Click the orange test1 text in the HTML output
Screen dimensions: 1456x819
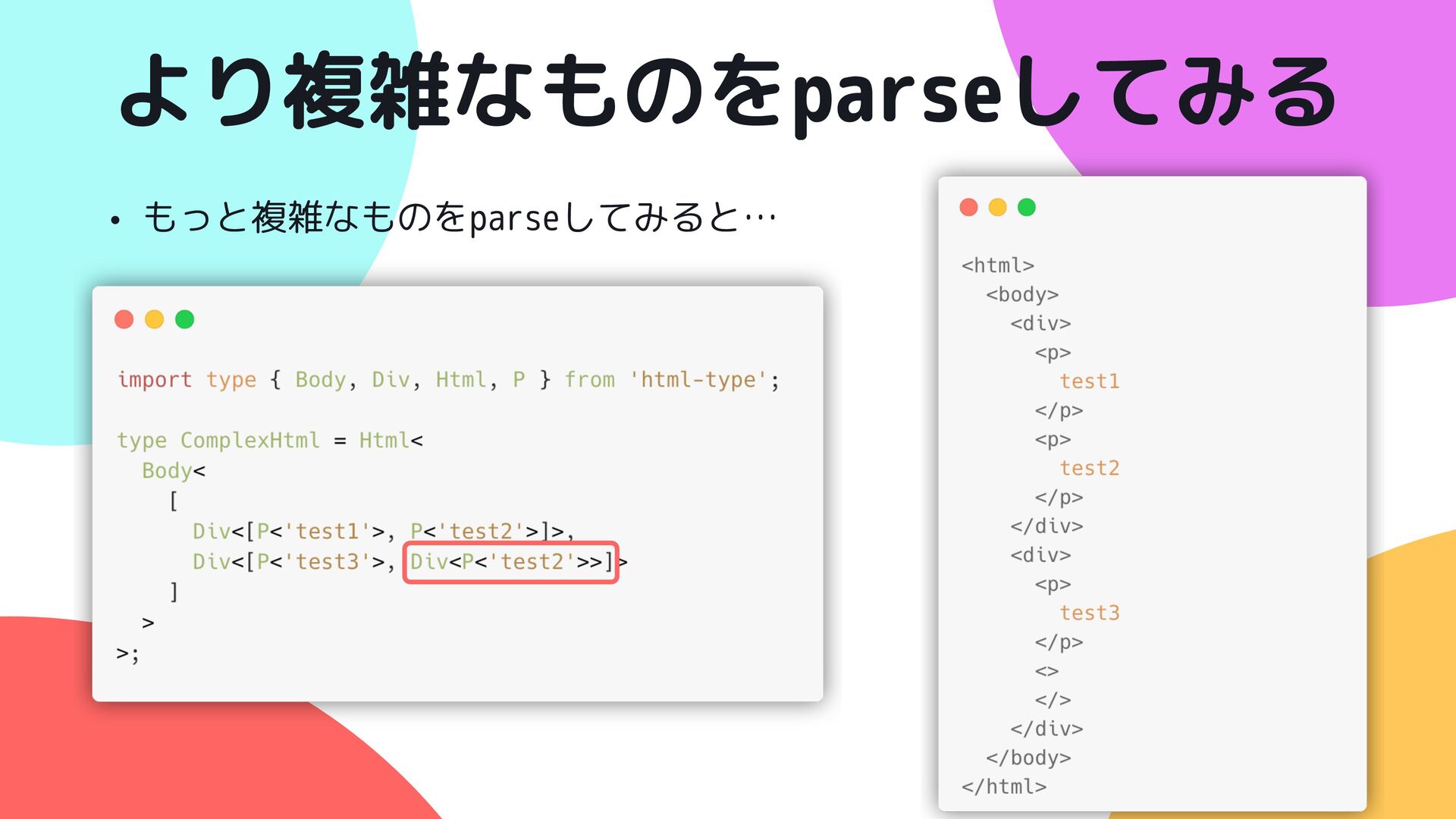click(x=1089, y=381)
